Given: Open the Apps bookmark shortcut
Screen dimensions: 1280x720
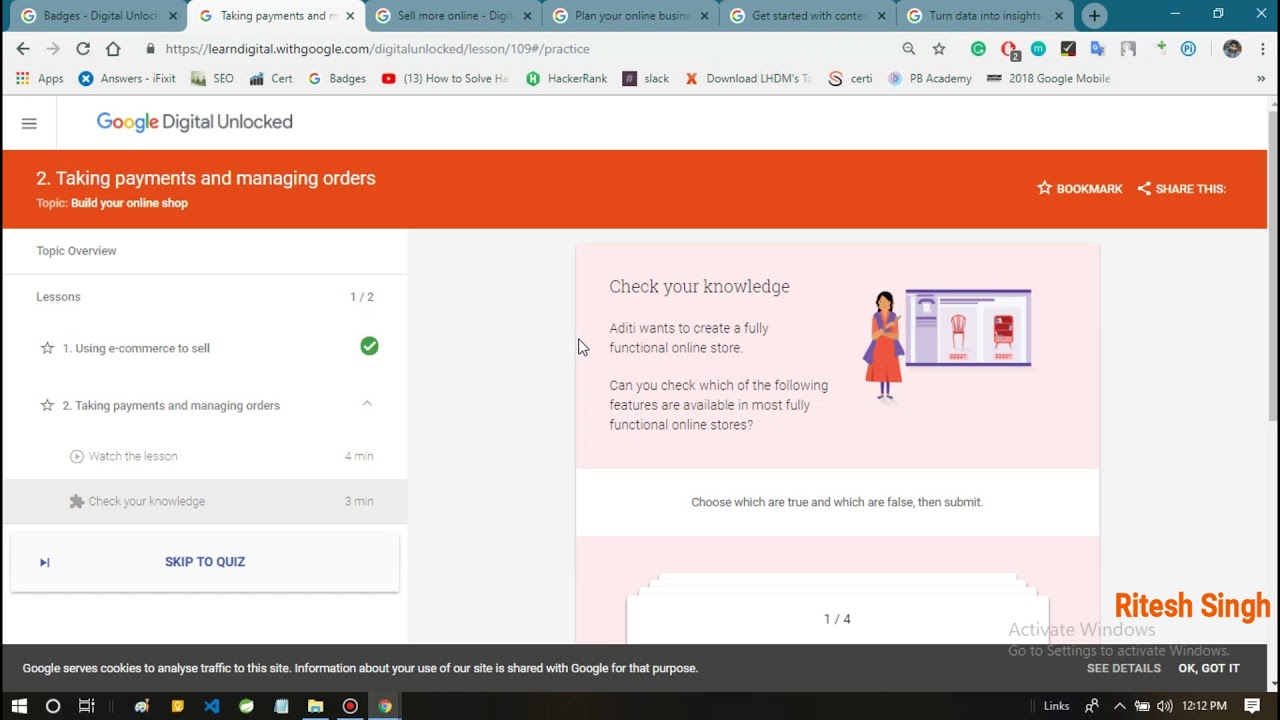Looking at the screenshot, I should (x=39, y=78).
